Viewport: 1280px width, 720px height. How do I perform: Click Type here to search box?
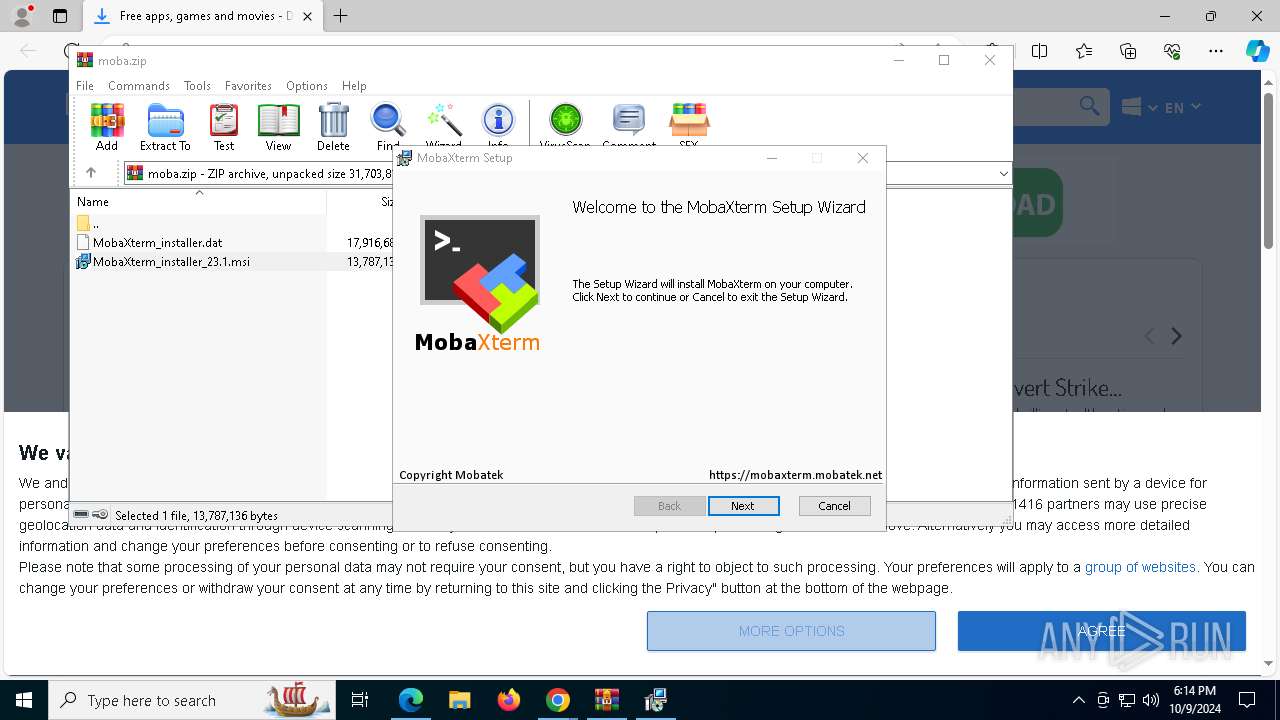[191, 700]
